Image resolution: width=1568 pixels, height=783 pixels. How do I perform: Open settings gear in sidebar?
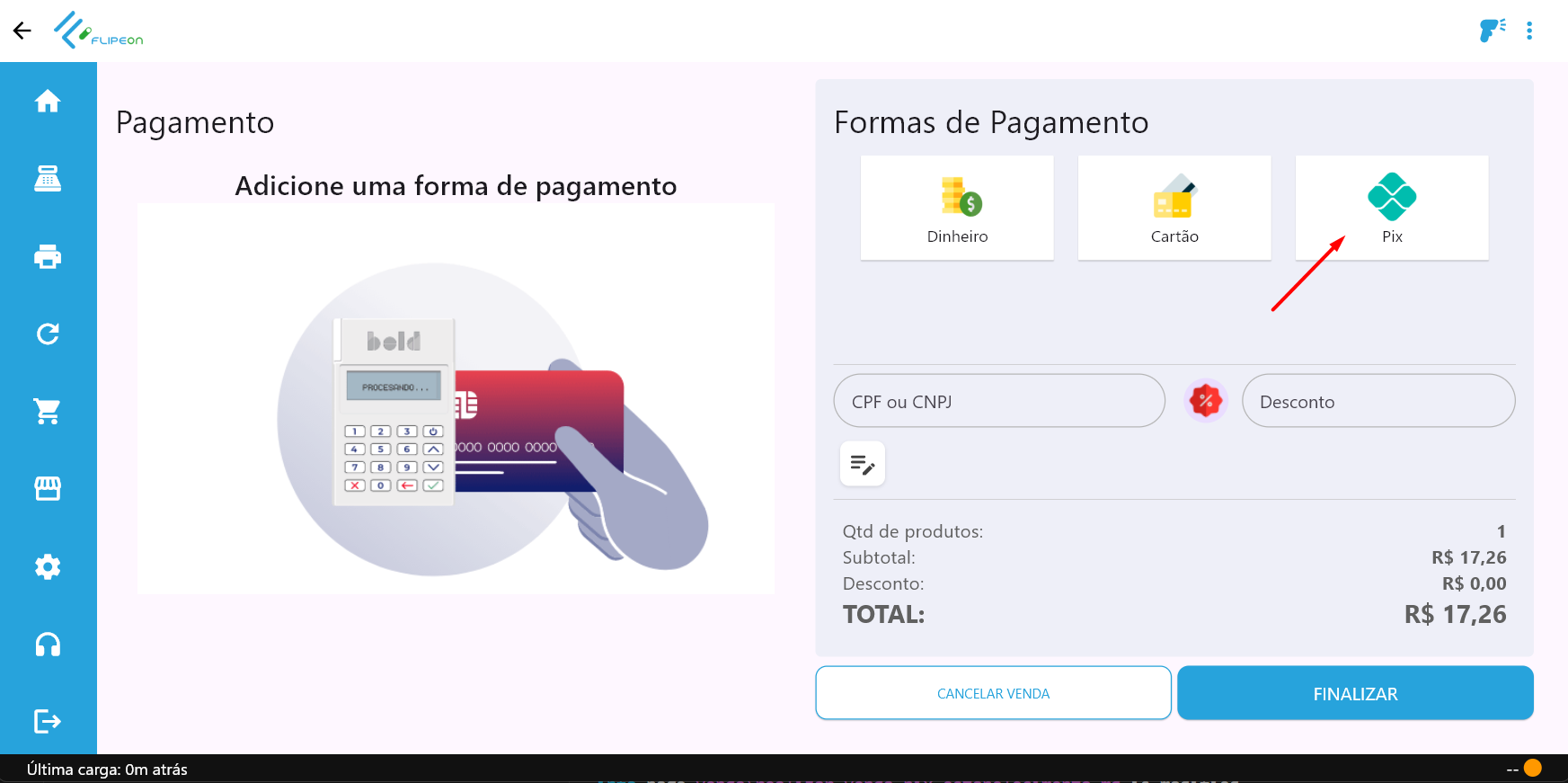coord(48,567)
